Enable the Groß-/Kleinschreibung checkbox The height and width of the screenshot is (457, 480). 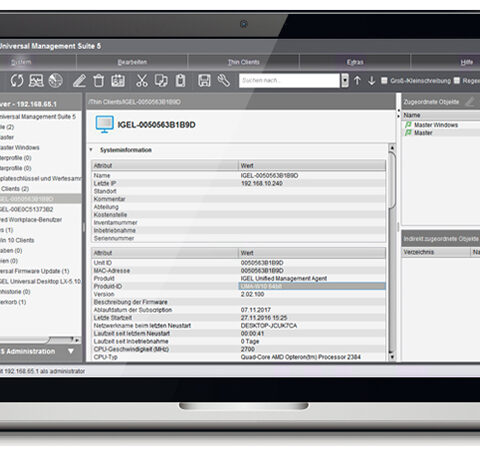pyautogui.click(x=384, y=81)
